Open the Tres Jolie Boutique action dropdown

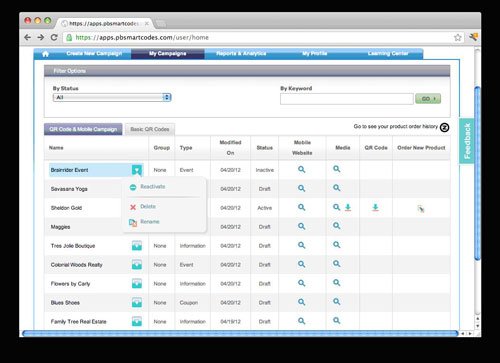pos(137,246)
